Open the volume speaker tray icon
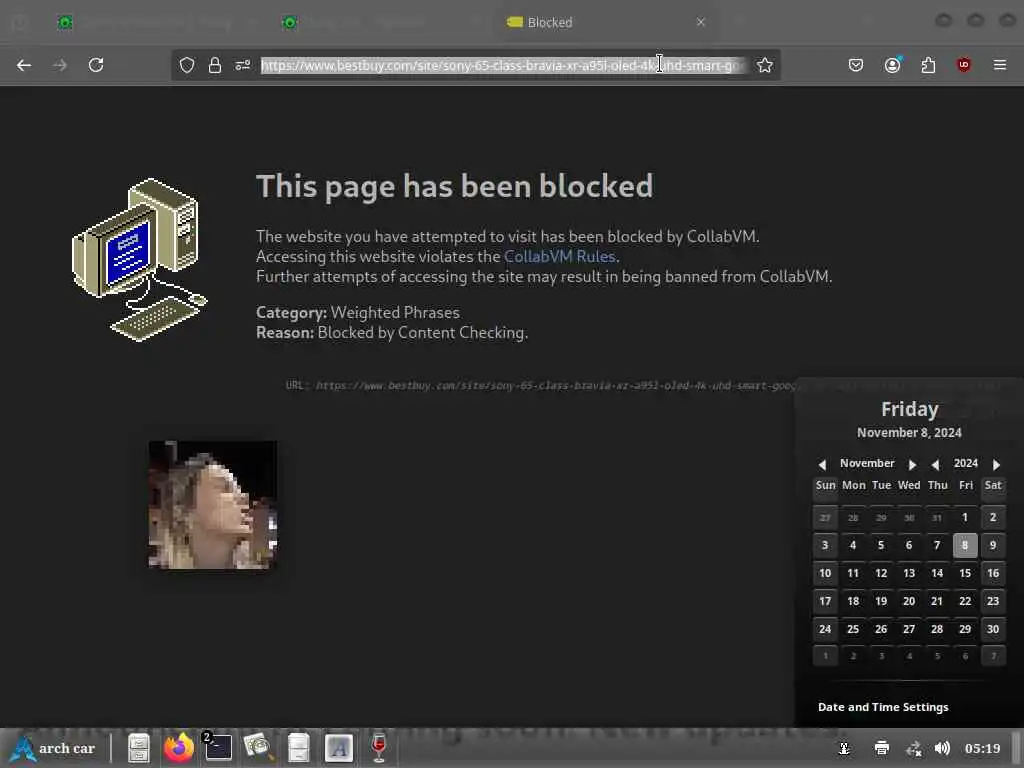The width and height of the screenshot is (1024, 768). 942,748
